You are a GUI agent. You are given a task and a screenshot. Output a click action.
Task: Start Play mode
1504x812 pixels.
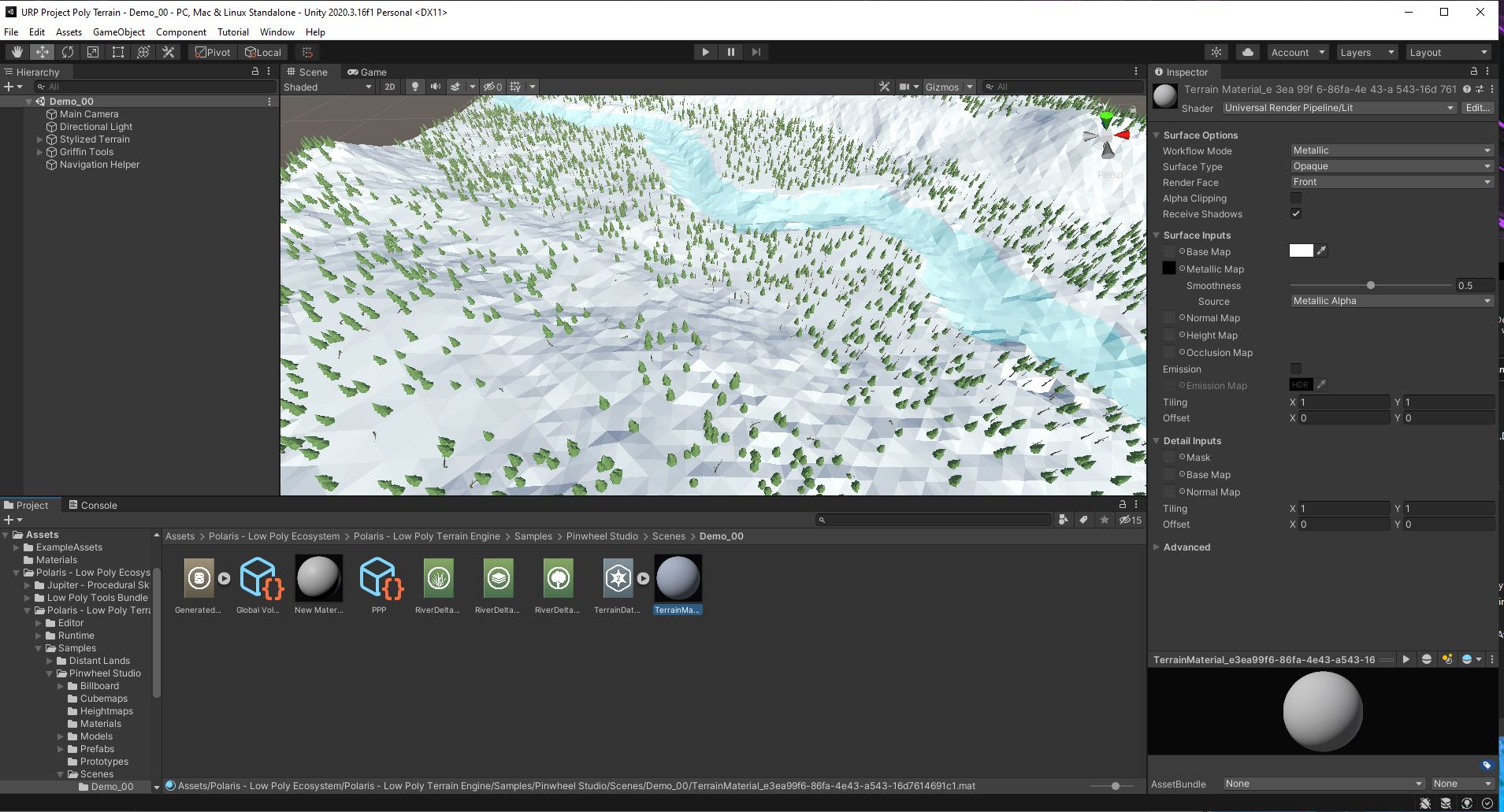(x=705, y=52)
